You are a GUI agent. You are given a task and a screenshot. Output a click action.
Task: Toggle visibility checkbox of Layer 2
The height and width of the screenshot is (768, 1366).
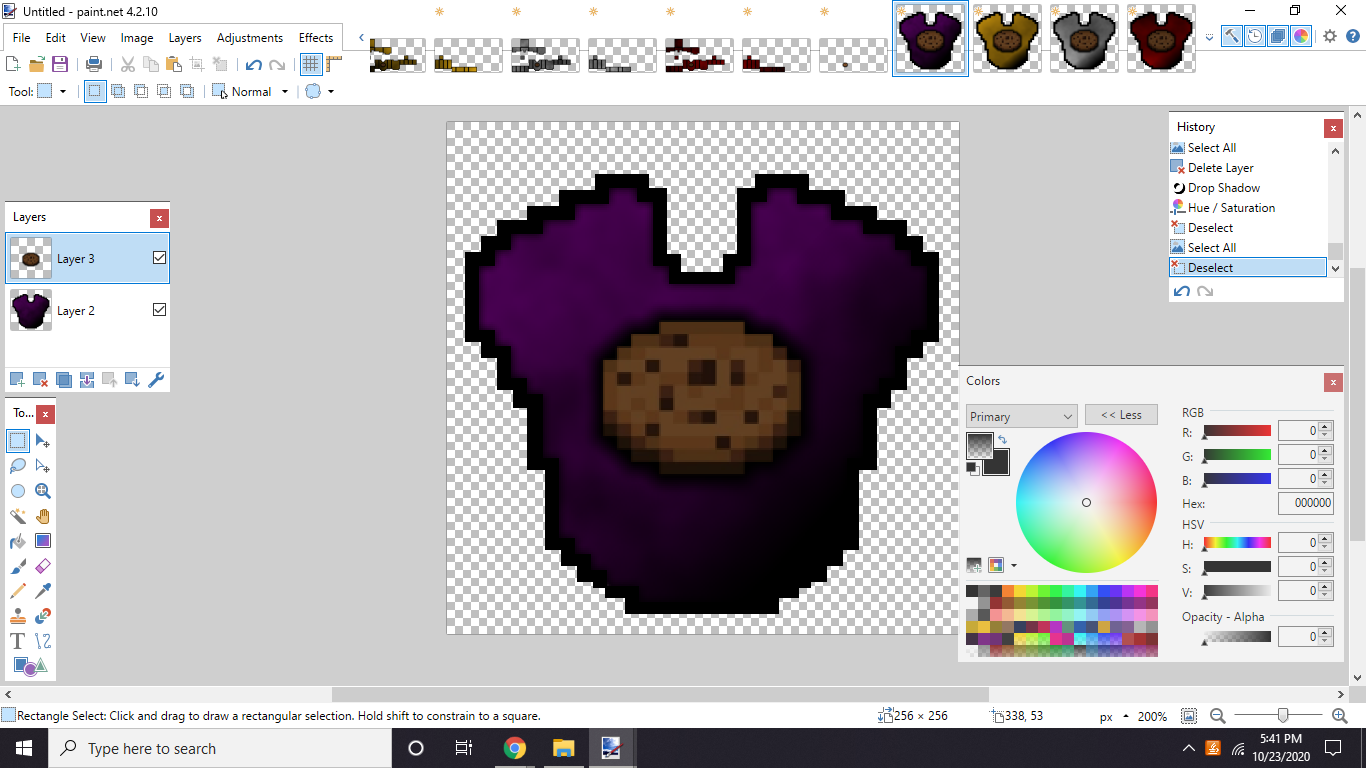[159, 310]
